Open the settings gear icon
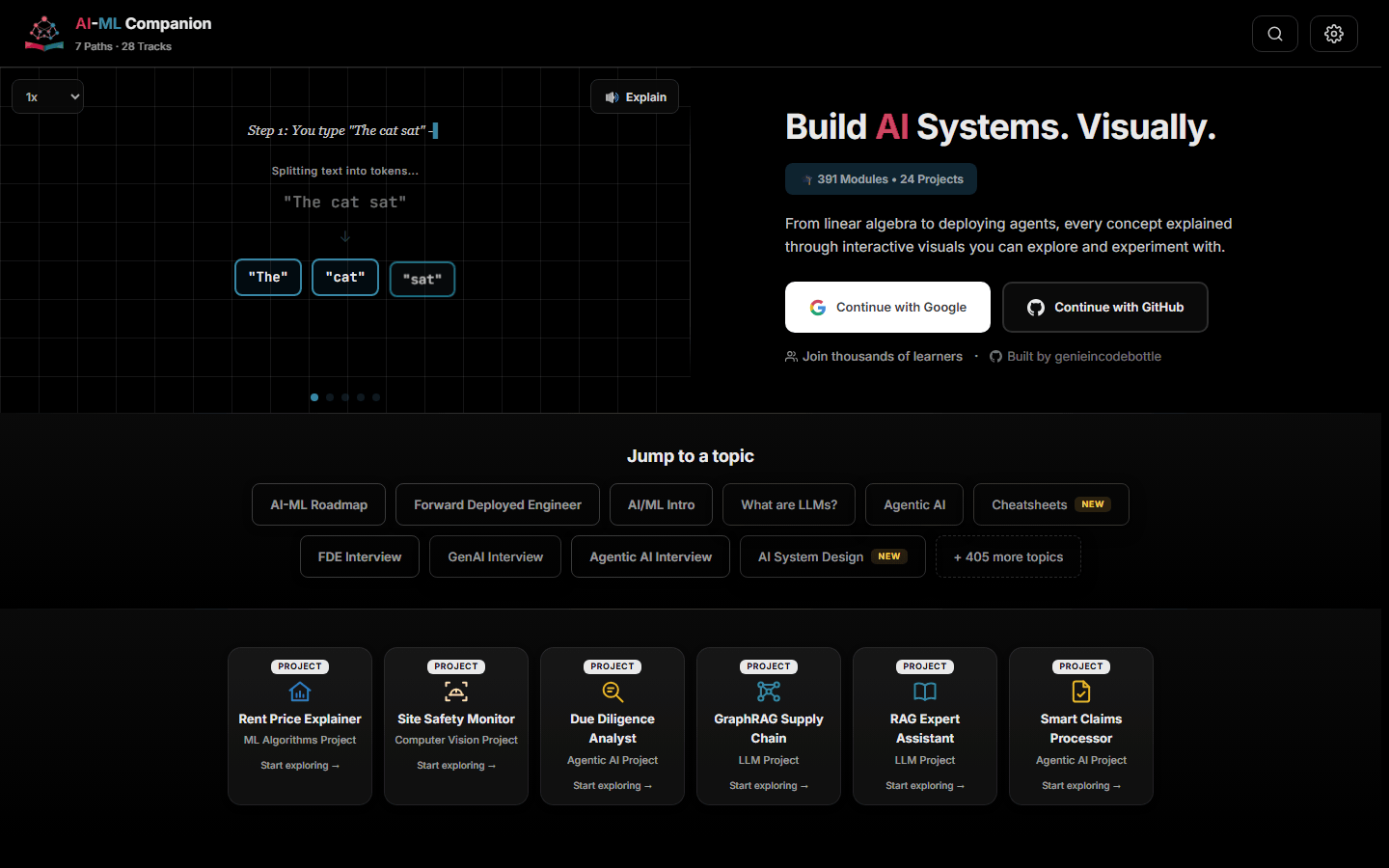Viewport: 1389px width, 868px height. point(1334,34)
